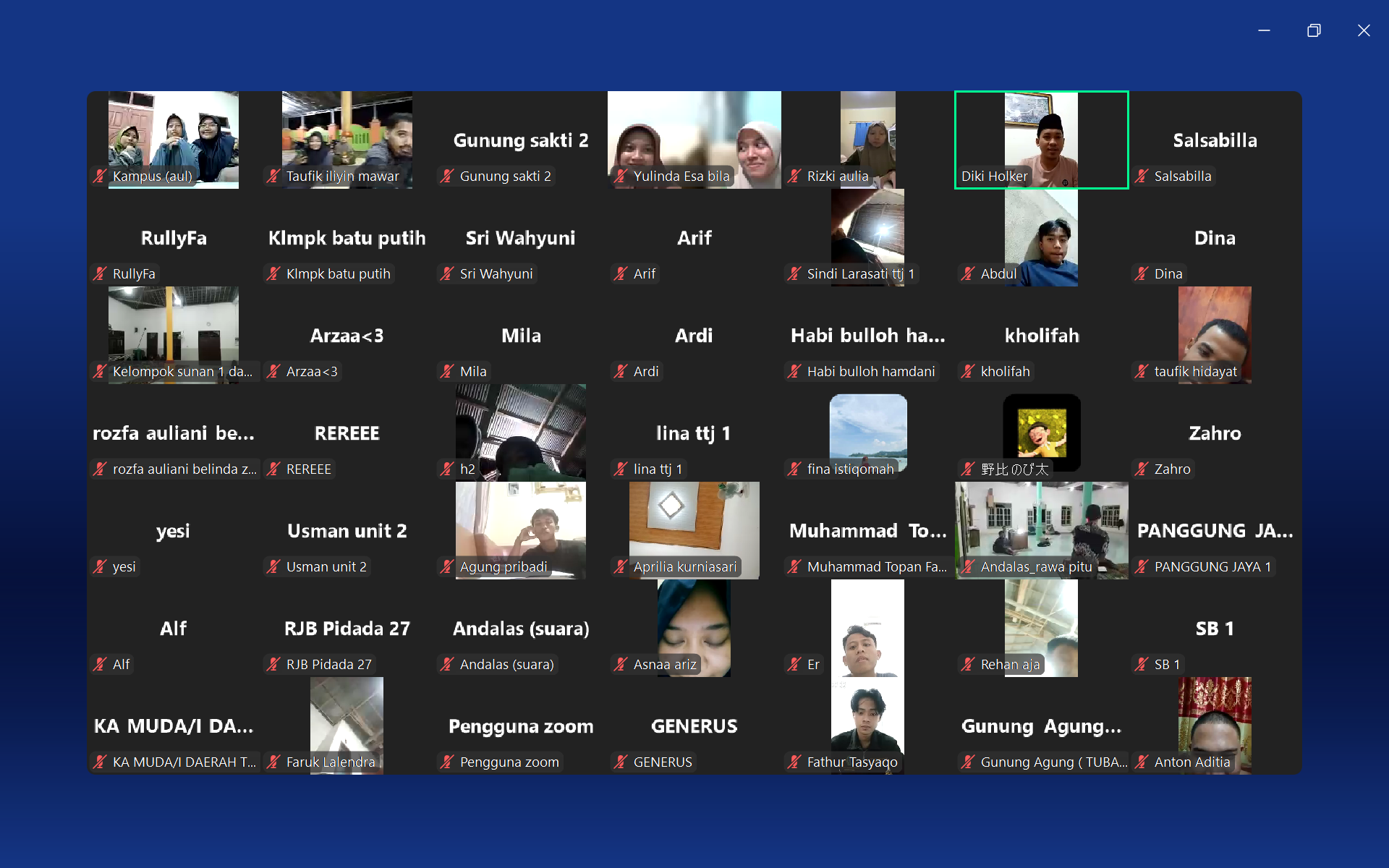
Task: Click muted mic icon for RJB Pidada 27
Action: 273,664
